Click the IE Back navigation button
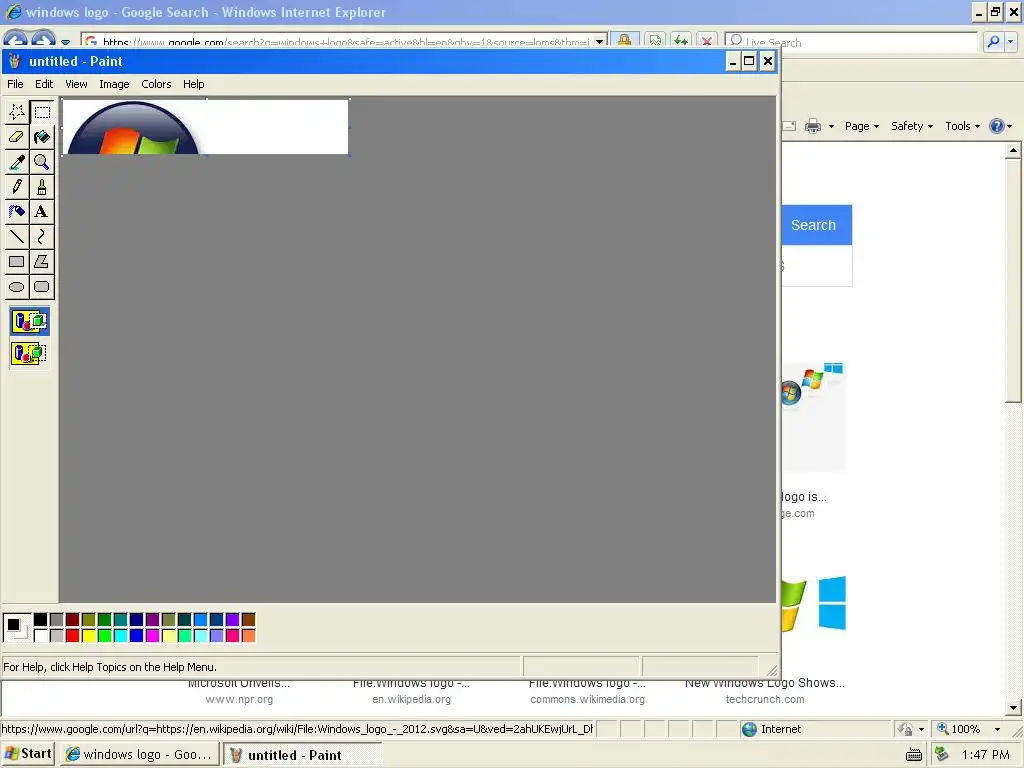The height and width of the screenshot is (768, 1024). pyautogui.click(x=16, y=39)
